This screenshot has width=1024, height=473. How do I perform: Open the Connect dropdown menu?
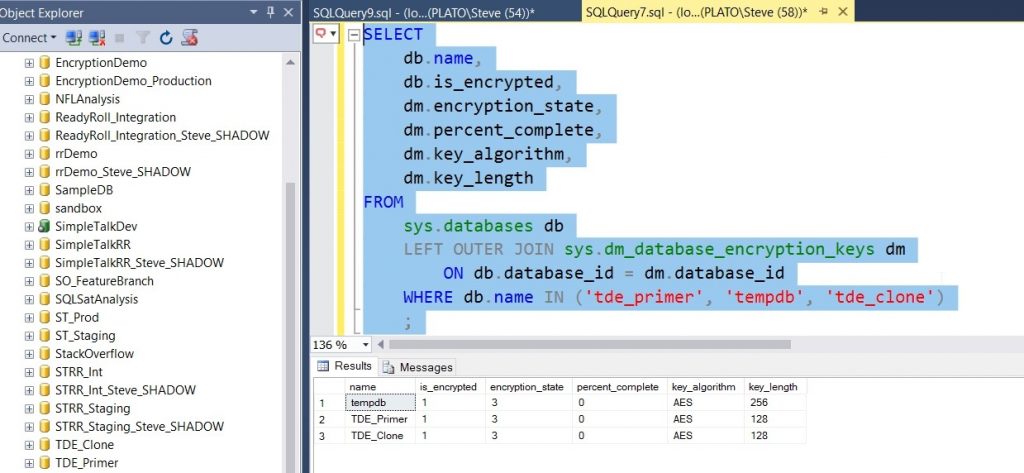[x=29, y=38]
